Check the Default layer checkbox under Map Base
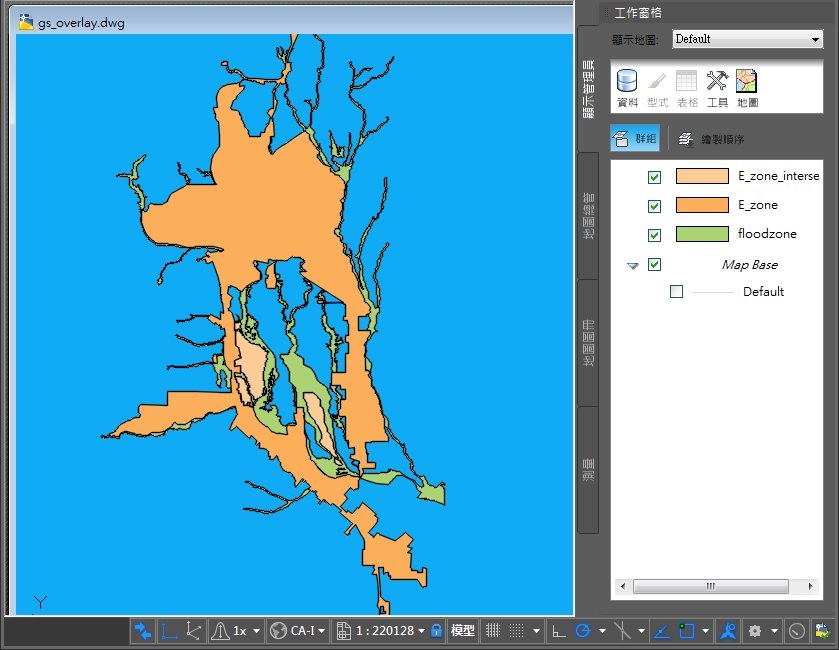The width and height of the screenshot is (839, 650). tap(676, 292)
